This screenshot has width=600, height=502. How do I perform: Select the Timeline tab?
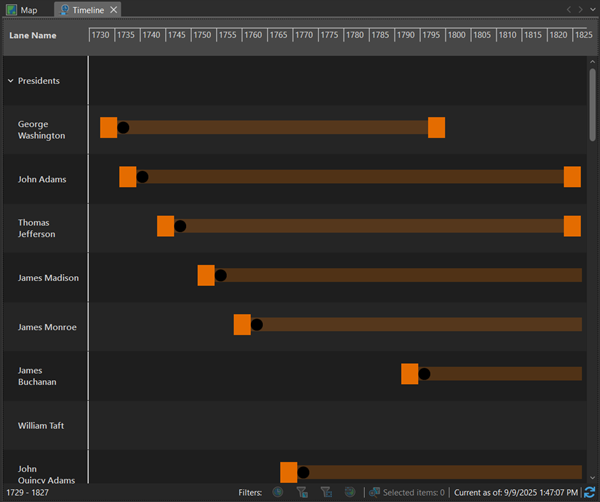pyautogui.click(x=88, y=10)
